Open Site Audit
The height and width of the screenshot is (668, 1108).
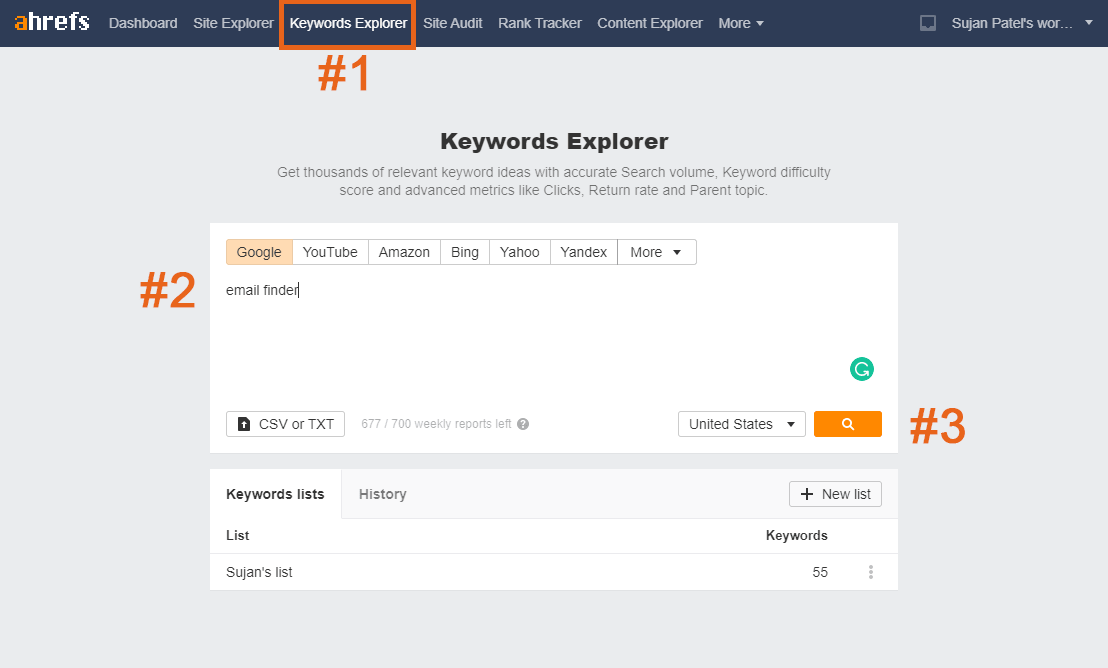[x=453, y=23]
